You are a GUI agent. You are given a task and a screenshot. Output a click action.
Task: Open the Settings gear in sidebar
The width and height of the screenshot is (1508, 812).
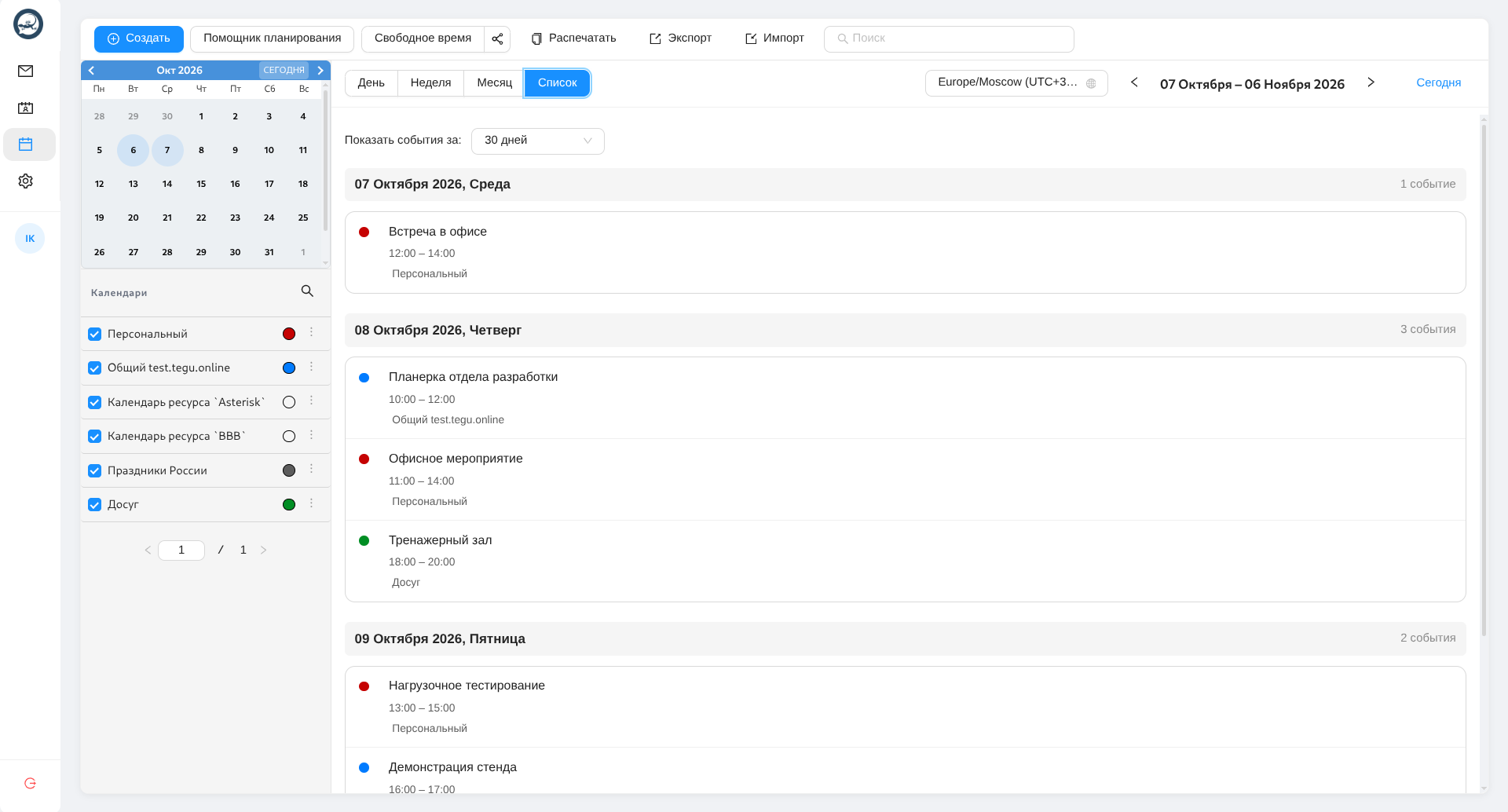click(26, 181)
